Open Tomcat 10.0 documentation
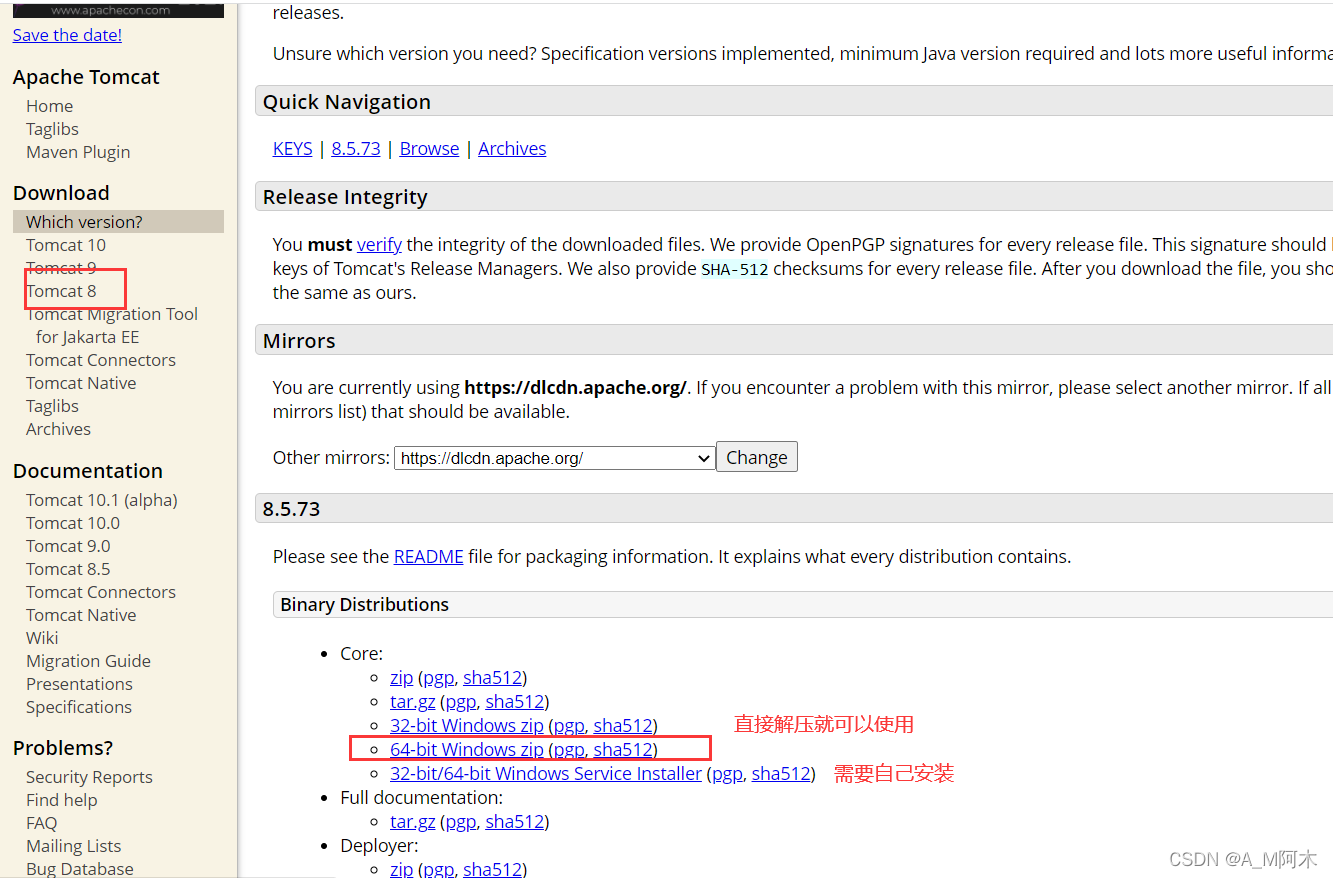The width and height of the screenshot is (1333, 878). (73, 523)
